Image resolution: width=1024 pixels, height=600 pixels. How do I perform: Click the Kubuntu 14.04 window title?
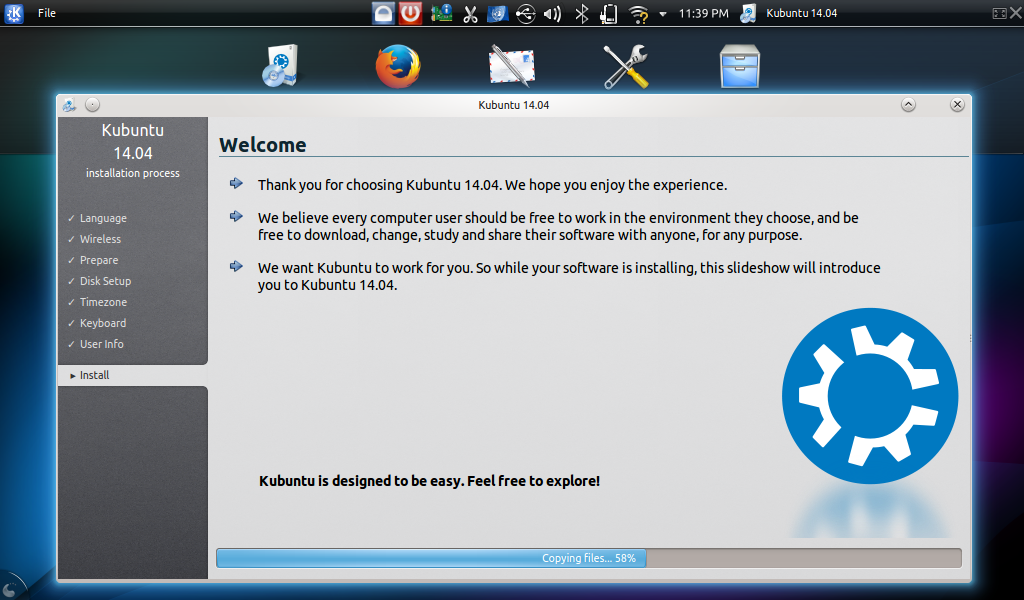(x=513, y=105)
